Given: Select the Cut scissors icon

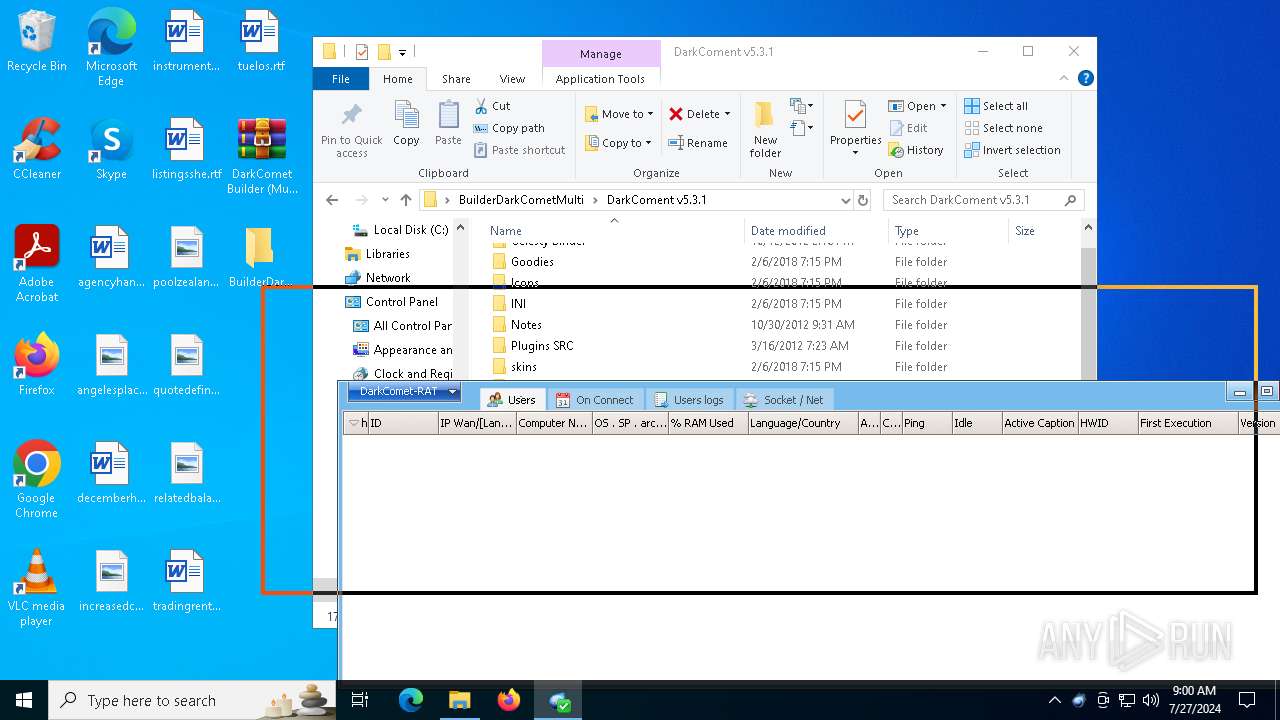Looking at the screenshot, I should [x=481, y=106].
